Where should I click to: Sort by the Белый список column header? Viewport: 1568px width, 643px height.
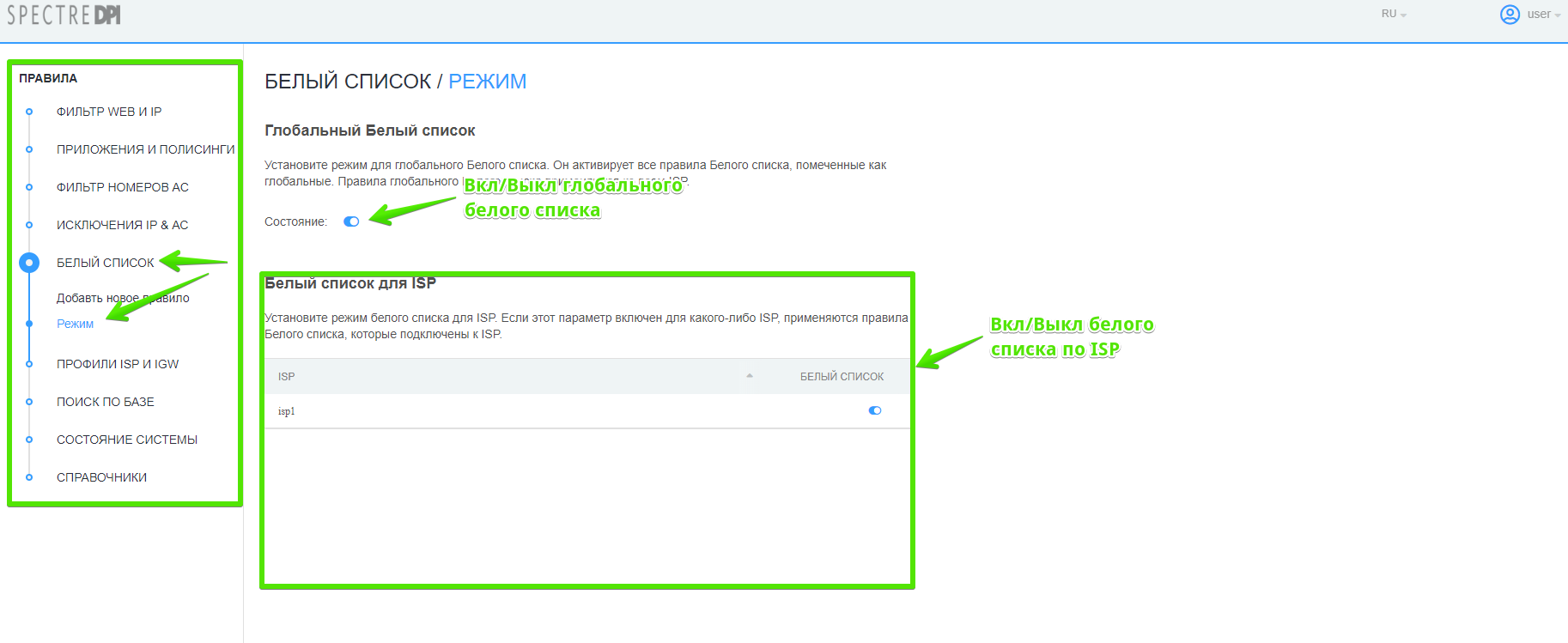pyautogui.click(x=842, y=377)
